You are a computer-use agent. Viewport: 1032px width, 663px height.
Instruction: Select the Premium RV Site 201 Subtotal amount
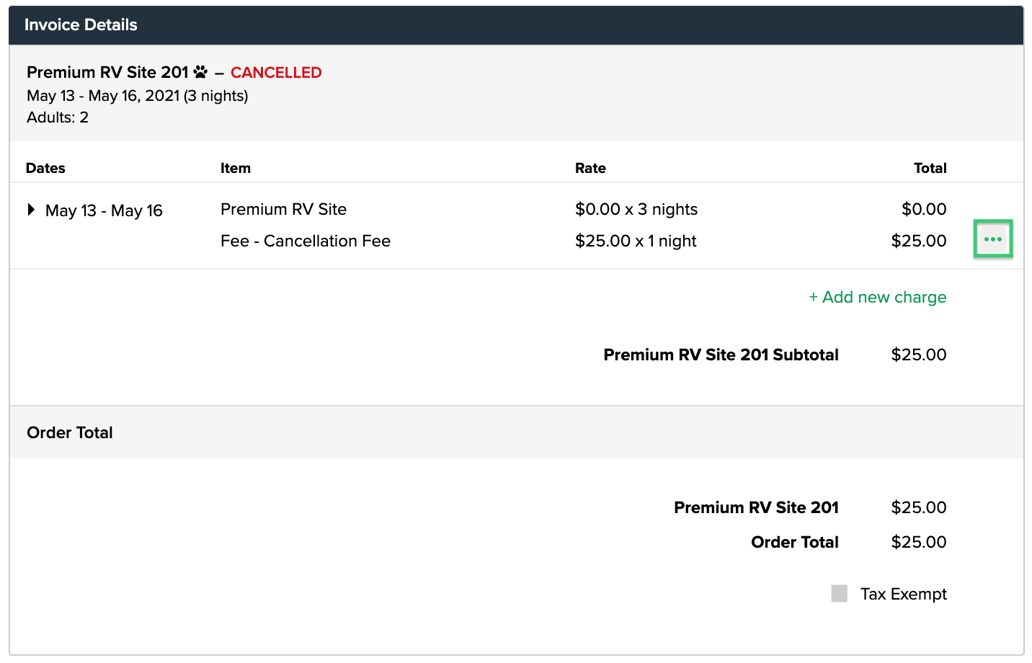pyautogui.click(x=918, y=354)
